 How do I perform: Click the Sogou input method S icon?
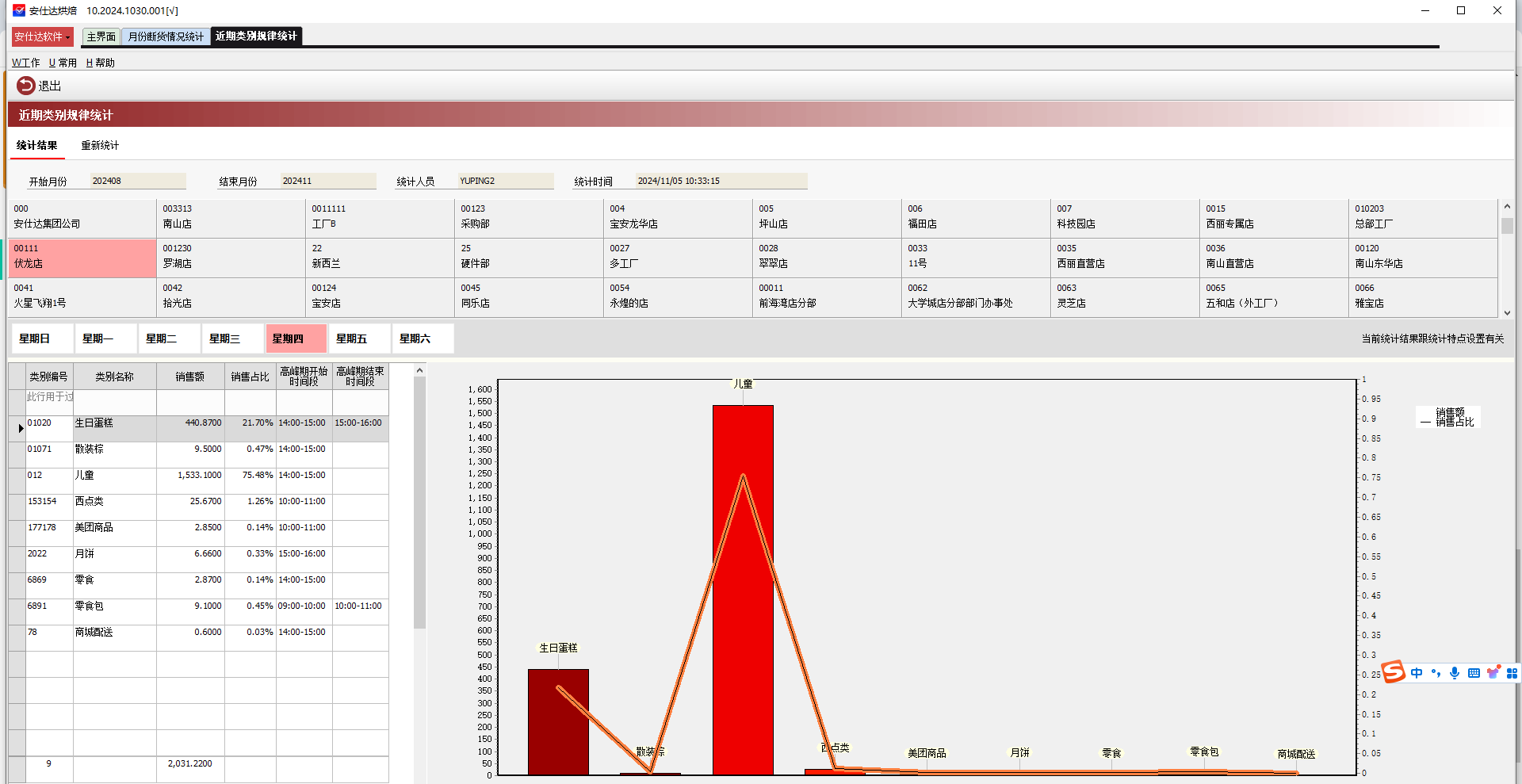tap(1393, 672)
